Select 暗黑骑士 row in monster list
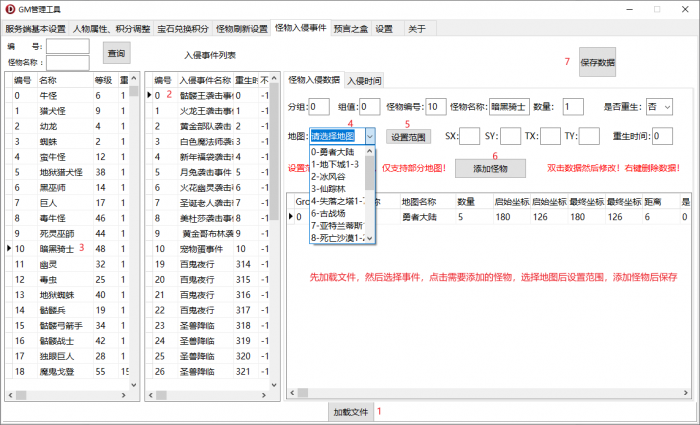 [x=60, y=248]
